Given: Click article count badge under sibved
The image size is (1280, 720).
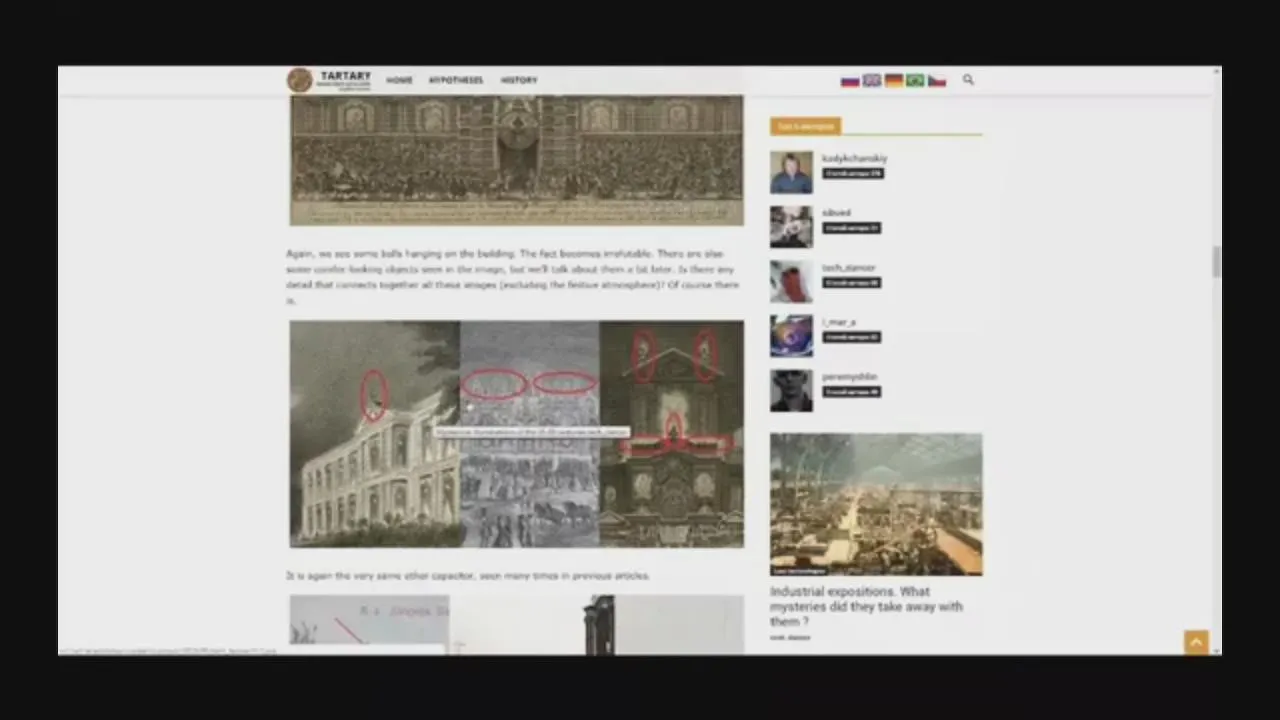Looking at the screenshot, I should click(851, 228).
